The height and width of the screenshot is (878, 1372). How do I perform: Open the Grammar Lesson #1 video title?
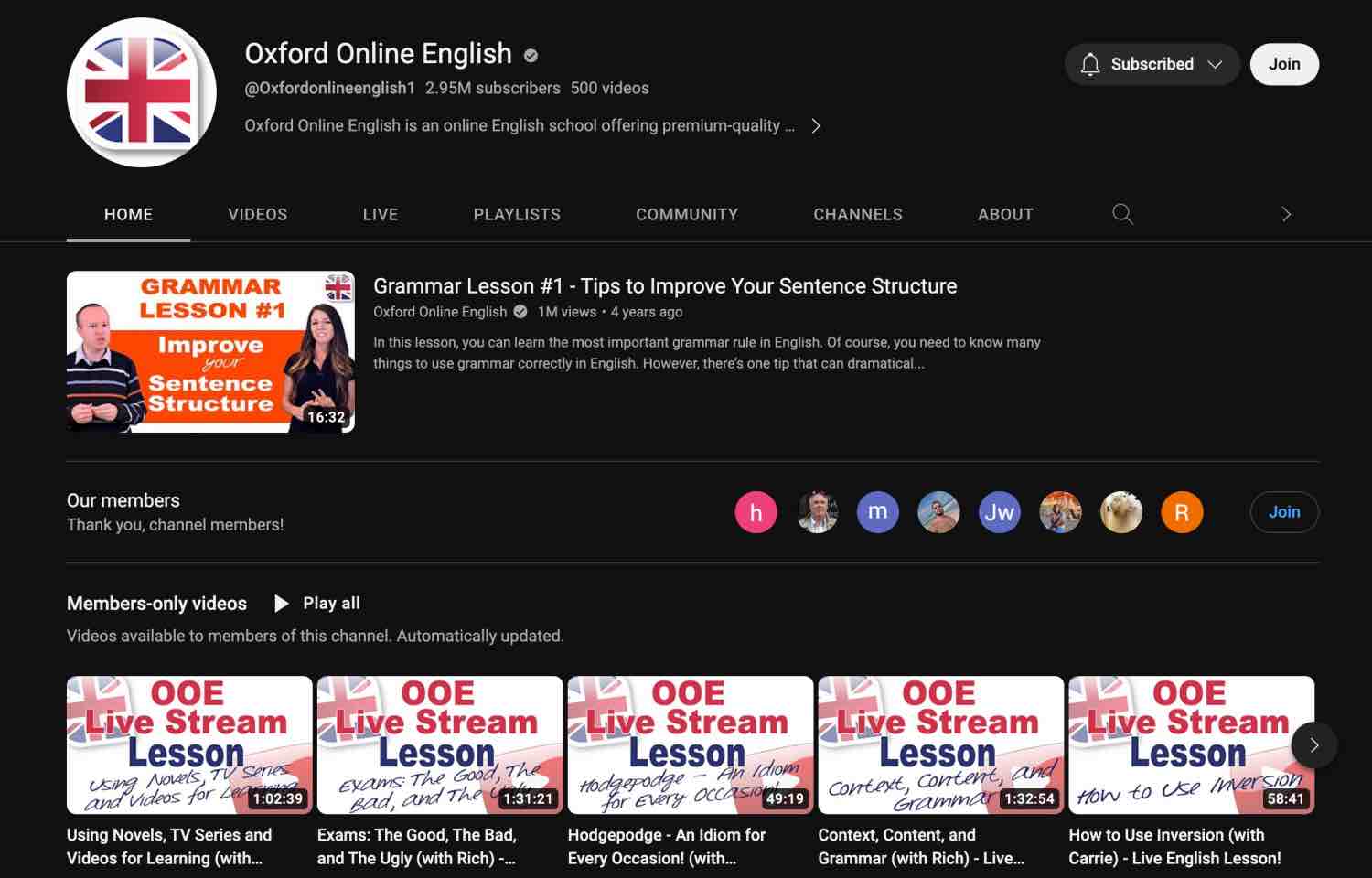pos(665,286)
